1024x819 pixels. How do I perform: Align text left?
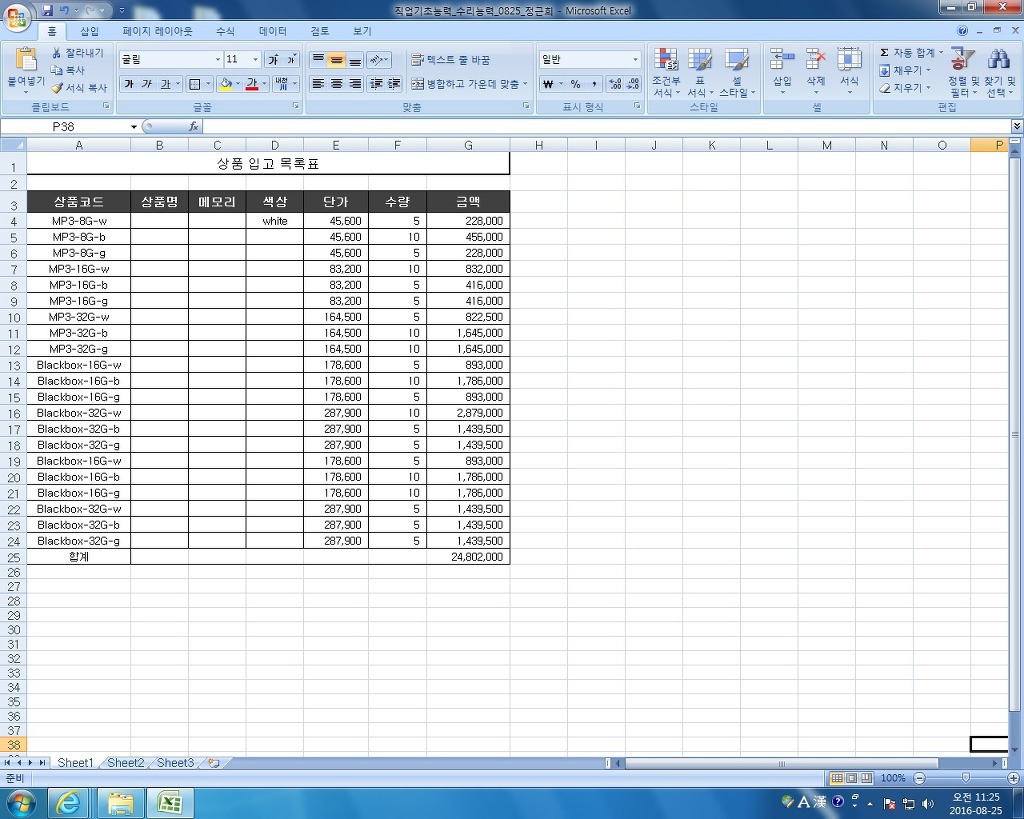click(318, 84)
